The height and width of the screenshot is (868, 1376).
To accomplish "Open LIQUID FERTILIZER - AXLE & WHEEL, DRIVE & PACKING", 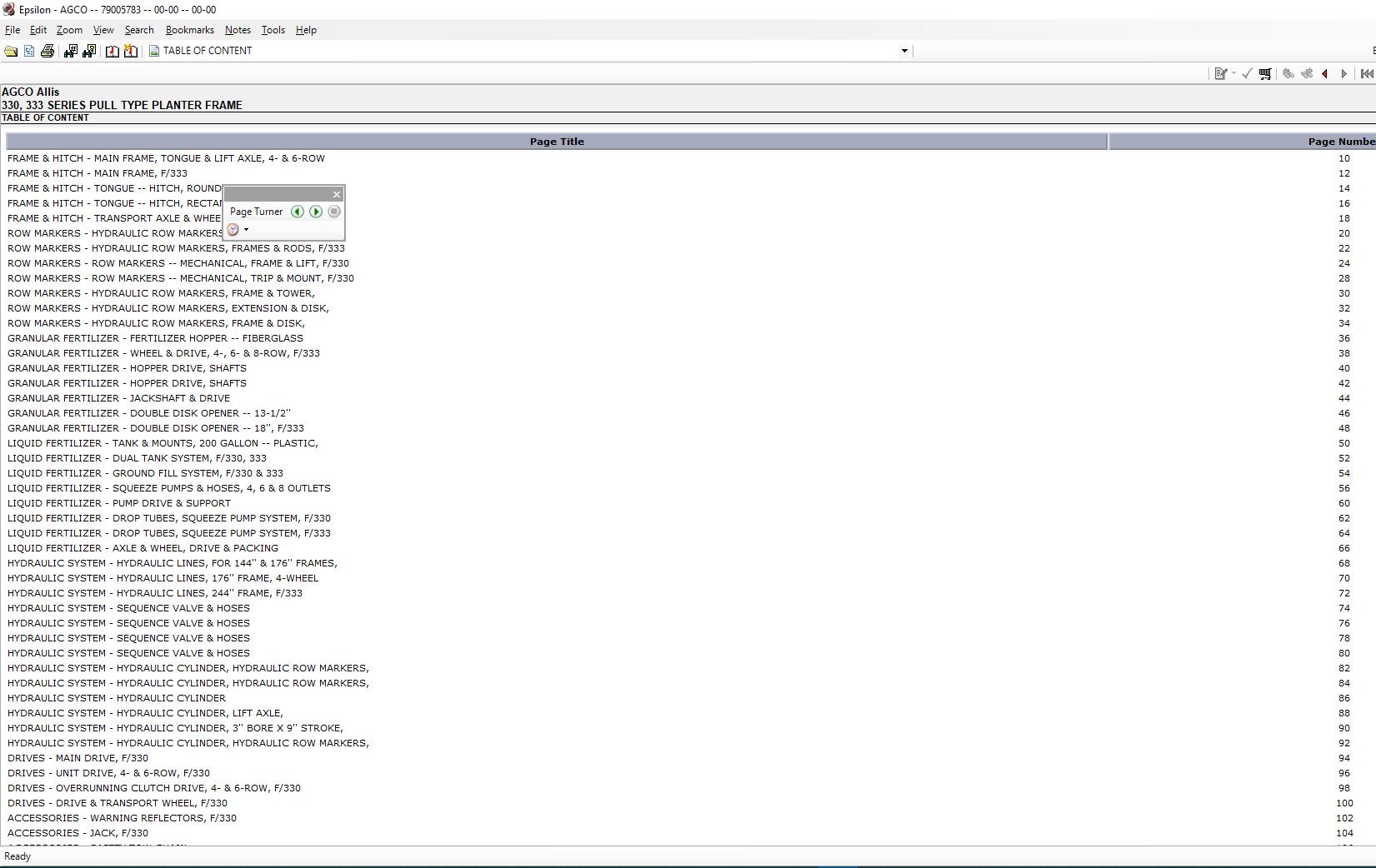I will 143,548.
